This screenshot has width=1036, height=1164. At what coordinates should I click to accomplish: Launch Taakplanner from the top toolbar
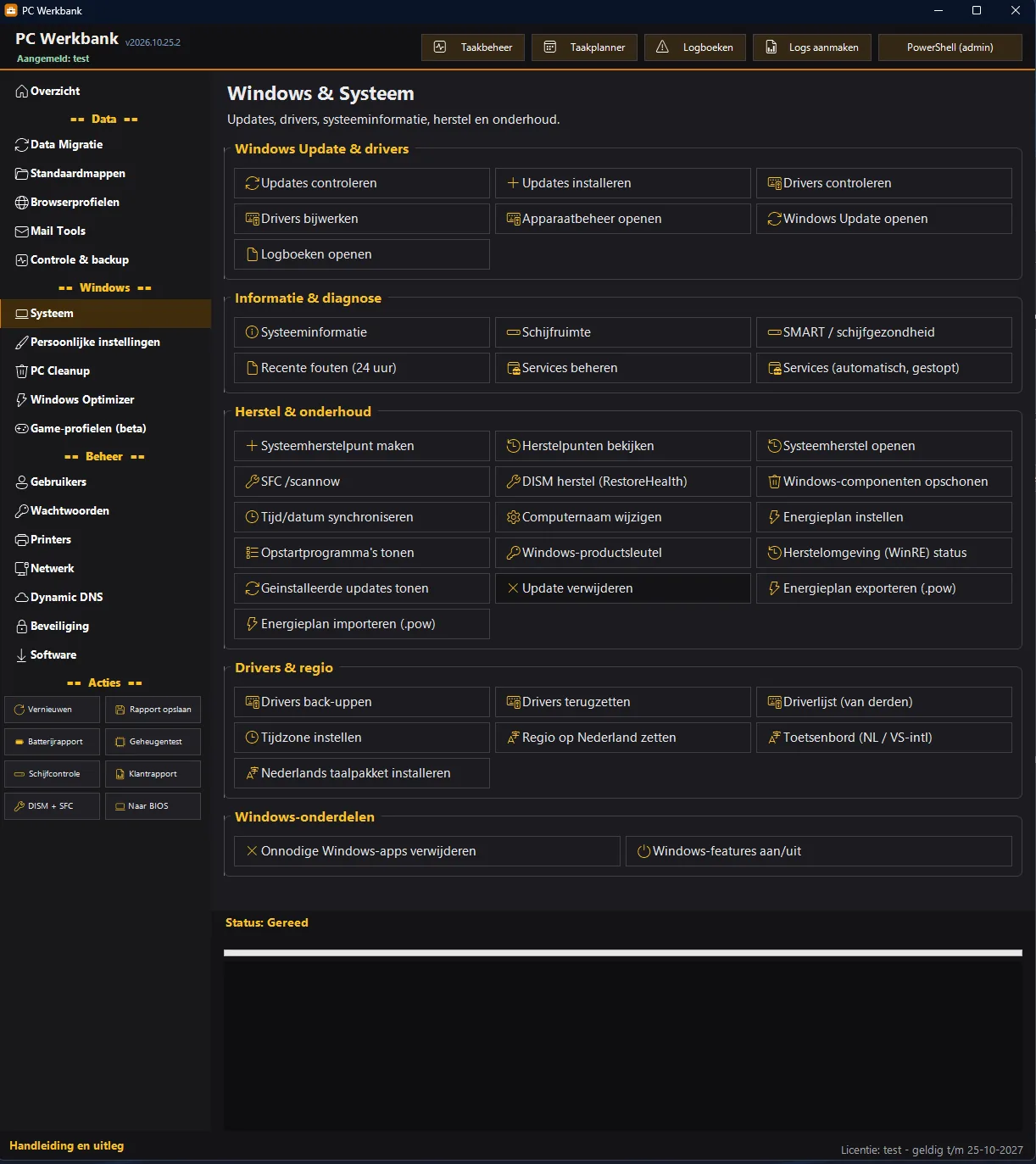(x=584, y=47)
